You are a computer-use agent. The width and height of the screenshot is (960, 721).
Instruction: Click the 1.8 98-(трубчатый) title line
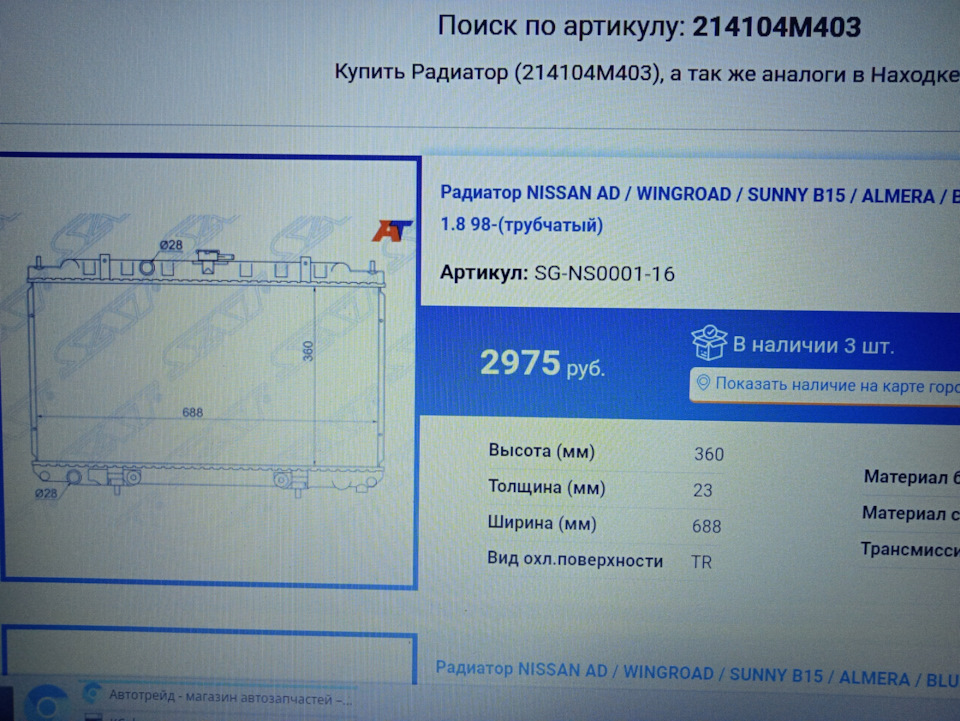(522, 225)
